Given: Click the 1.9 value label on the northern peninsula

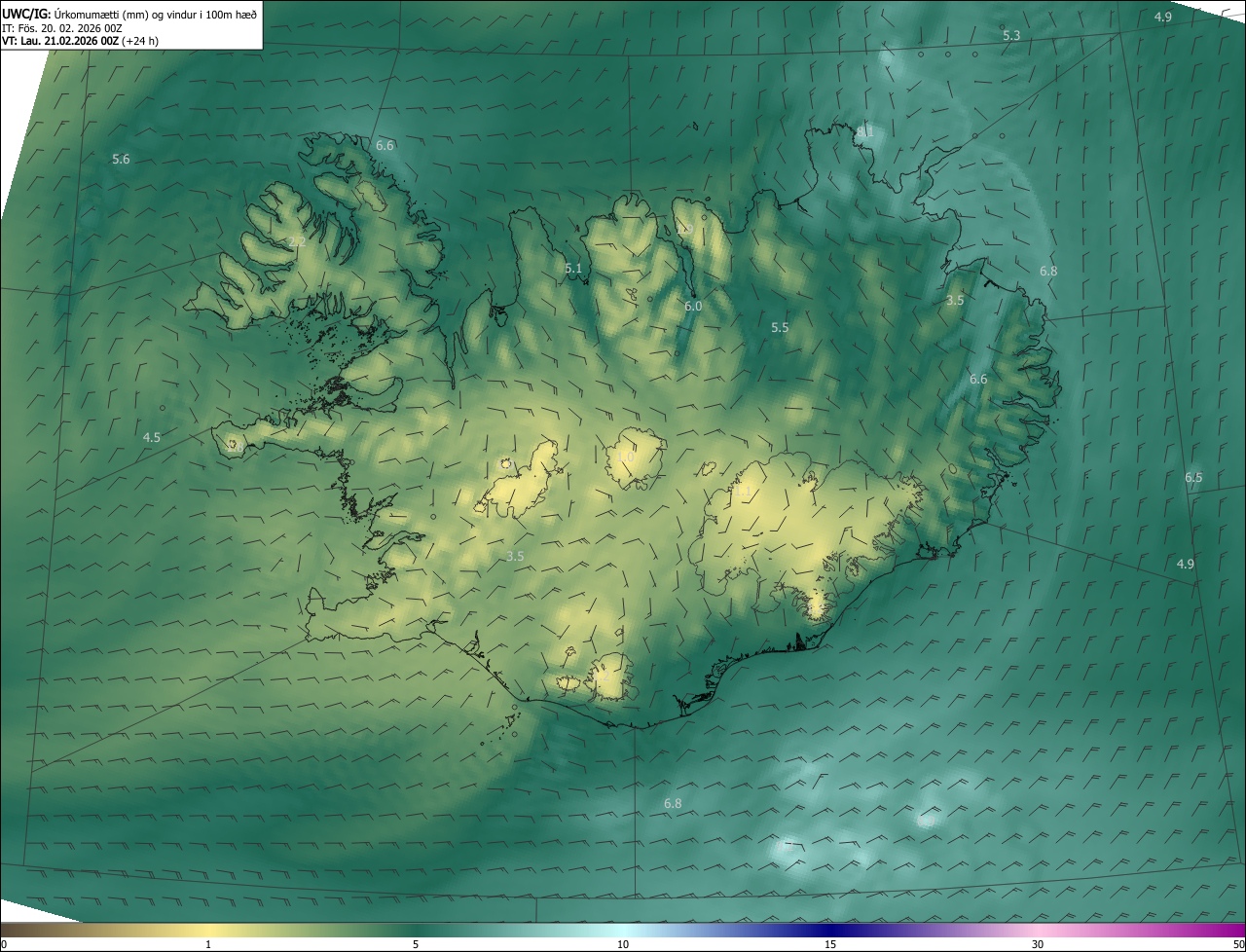Looking at the screenshot, I should 687,230.
